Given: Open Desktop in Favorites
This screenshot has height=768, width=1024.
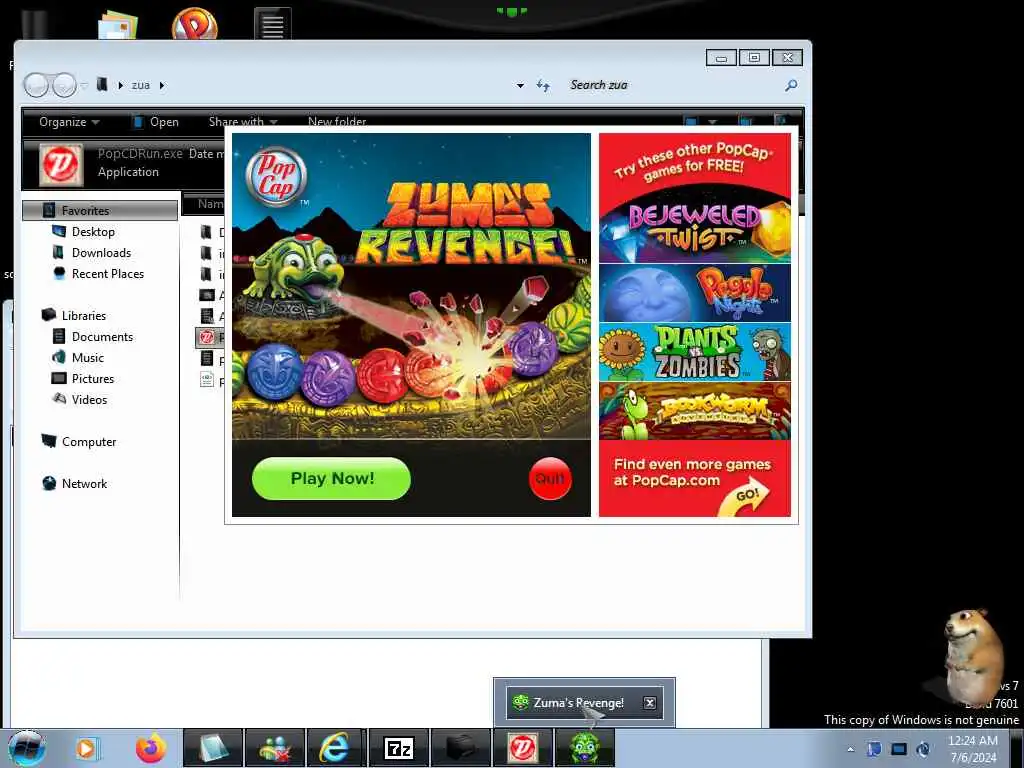Looking at the screenshot, I should coord(93,232).
